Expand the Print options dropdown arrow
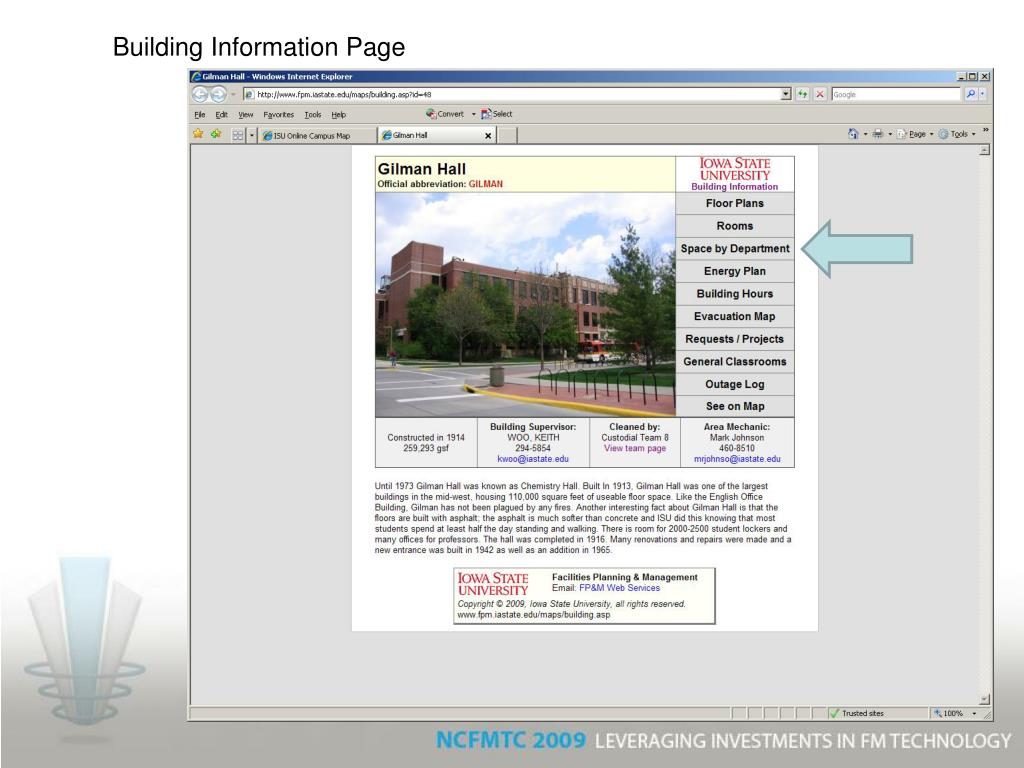 tap(889, 134)
